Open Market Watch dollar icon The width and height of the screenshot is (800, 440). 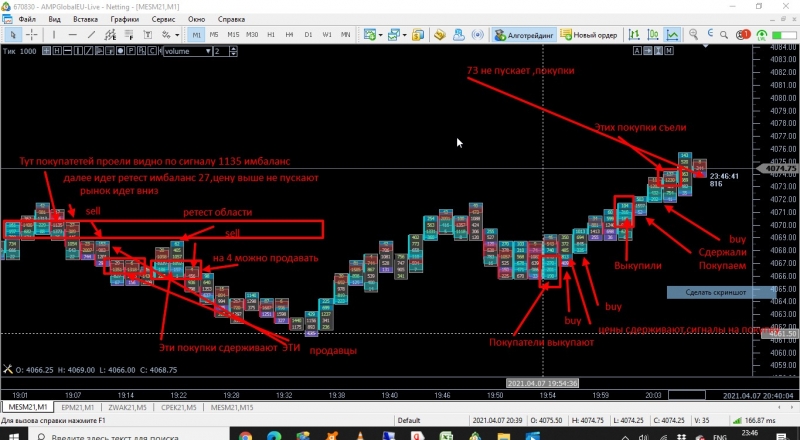[x=418, y=35]
